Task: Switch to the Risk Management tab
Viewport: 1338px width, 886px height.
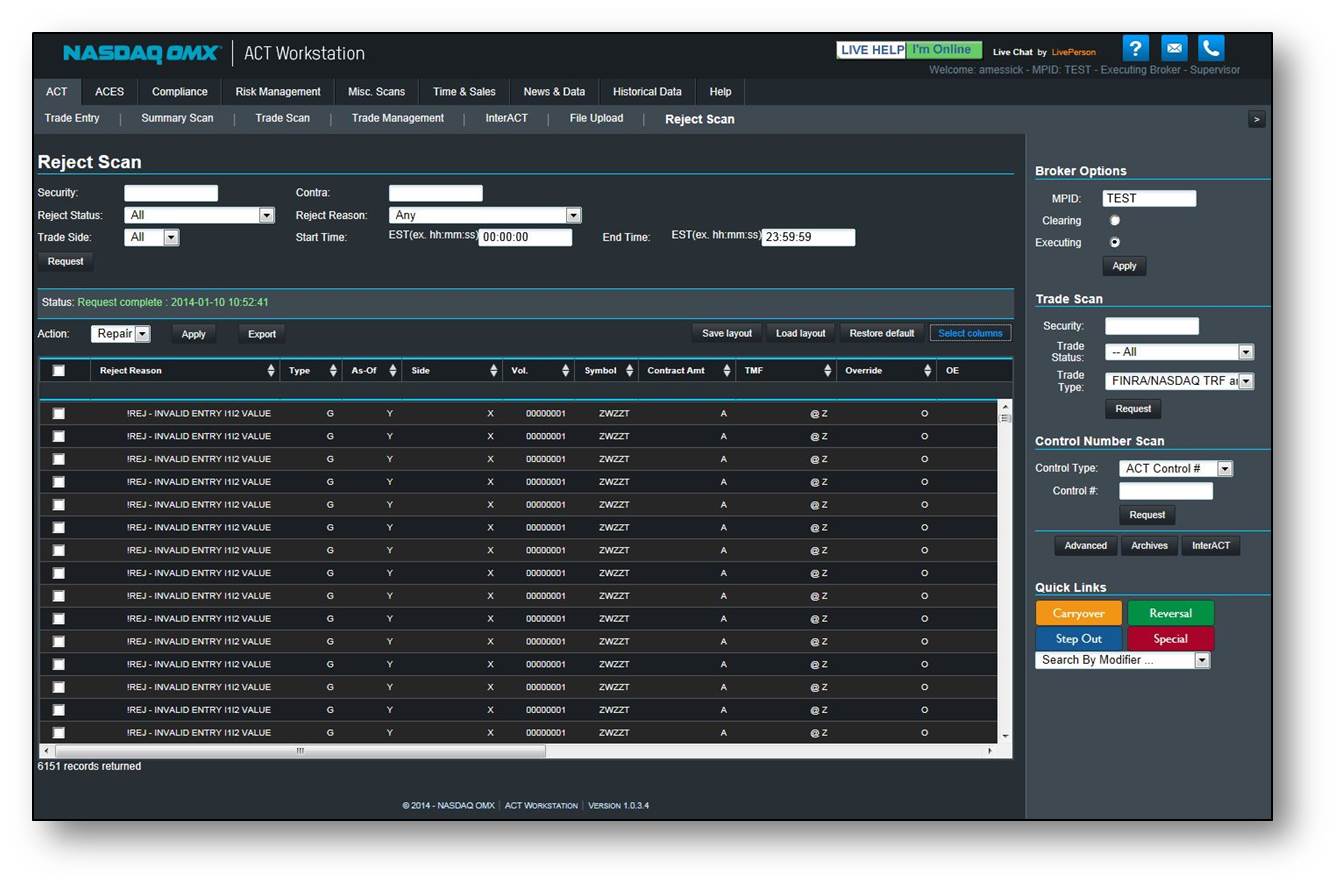Action: 278,92
